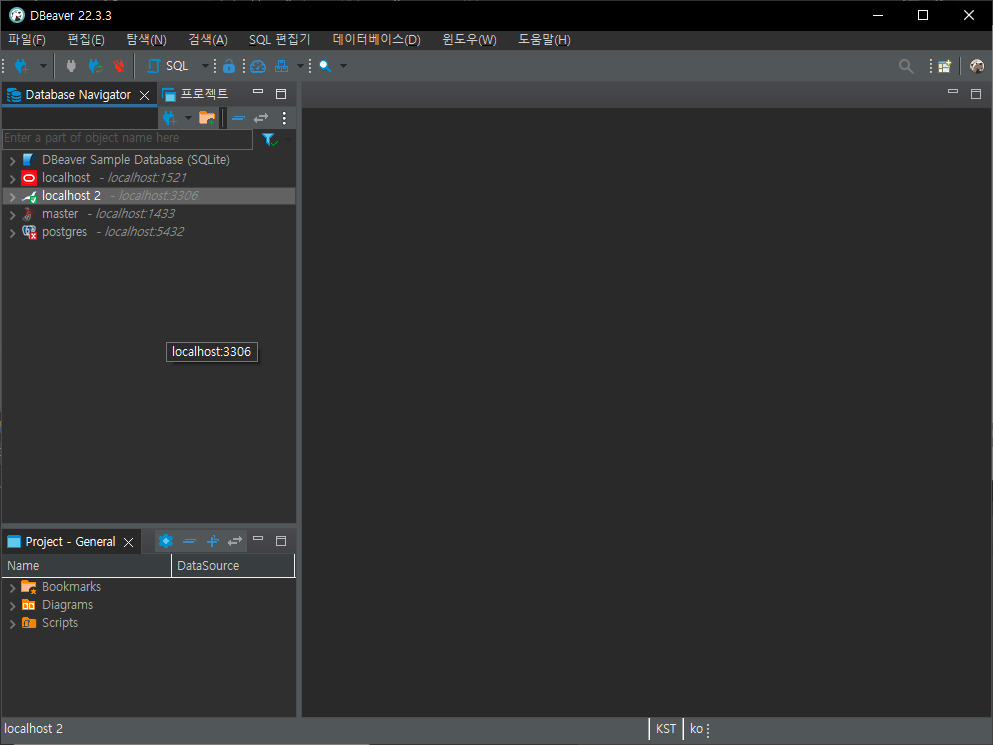Screen dimensions: 993x745
Task: Expand the master connection node
Action: [12, 215]
